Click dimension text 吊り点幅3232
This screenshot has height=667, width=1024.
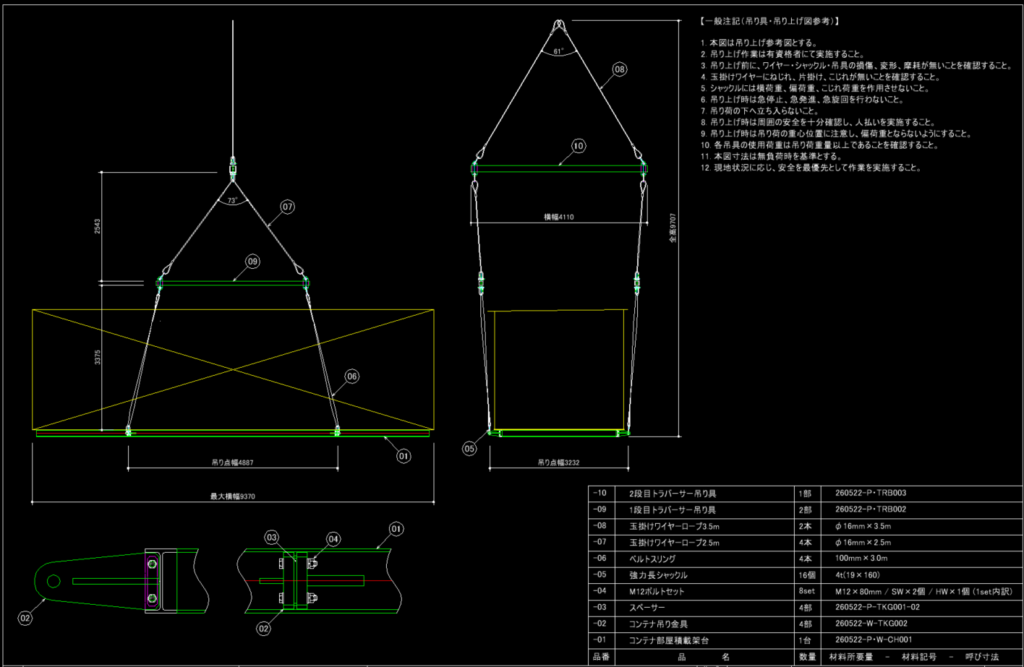(558, 463)
